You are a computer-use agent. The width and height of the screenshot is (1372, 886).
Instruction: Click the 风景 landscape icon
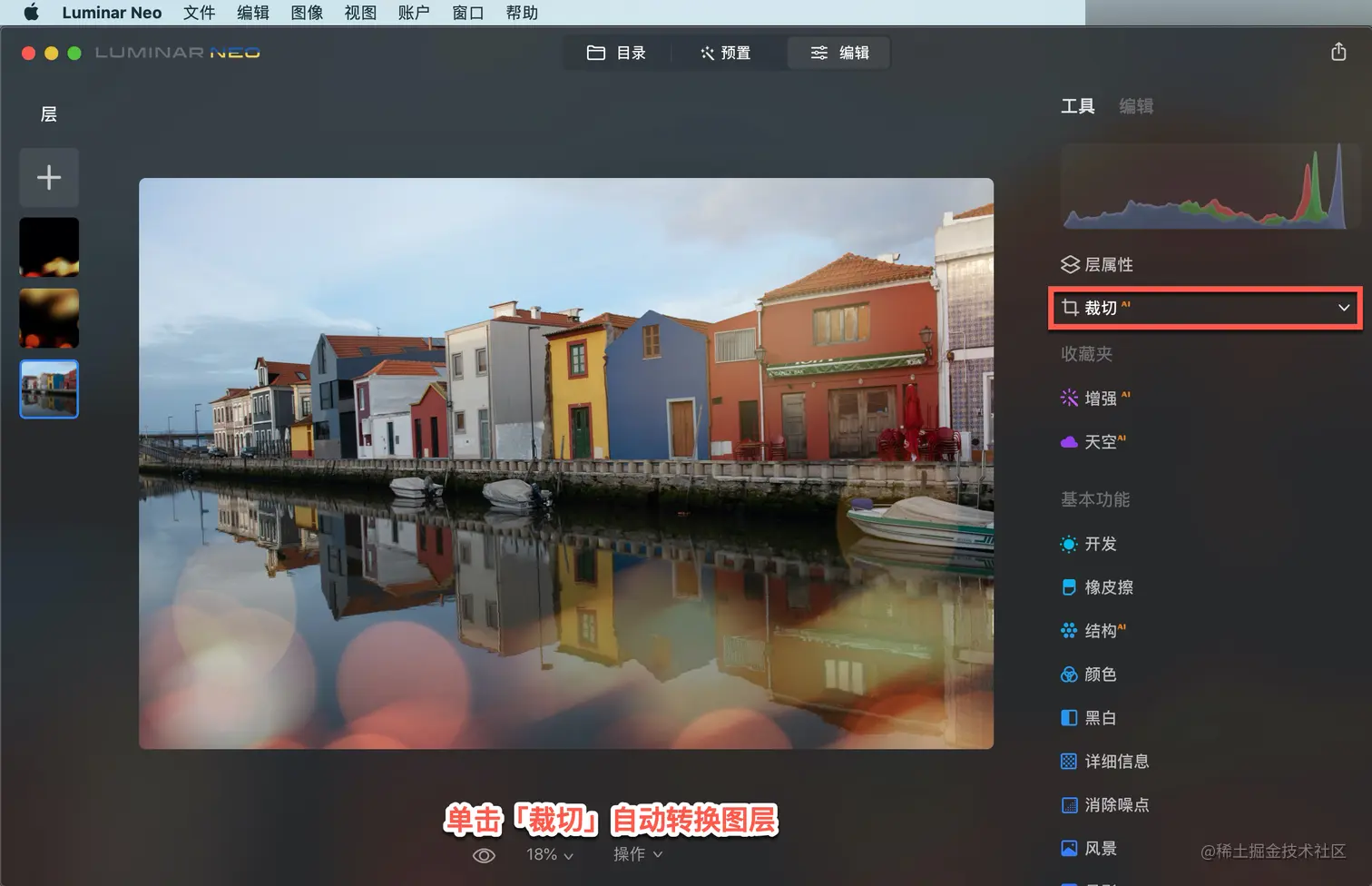pyautogui.click(x=1070, y=849)
